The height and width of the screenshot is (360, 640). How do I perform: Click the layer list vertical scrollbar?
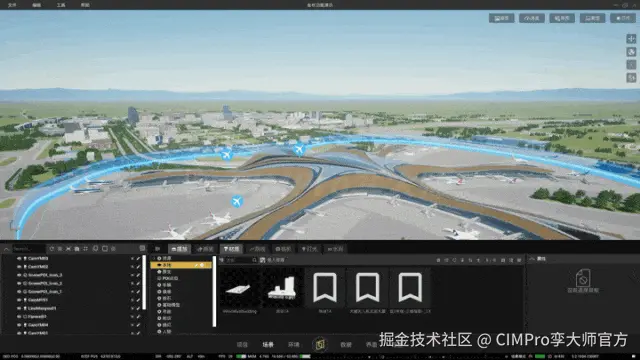tap(144, 282)
